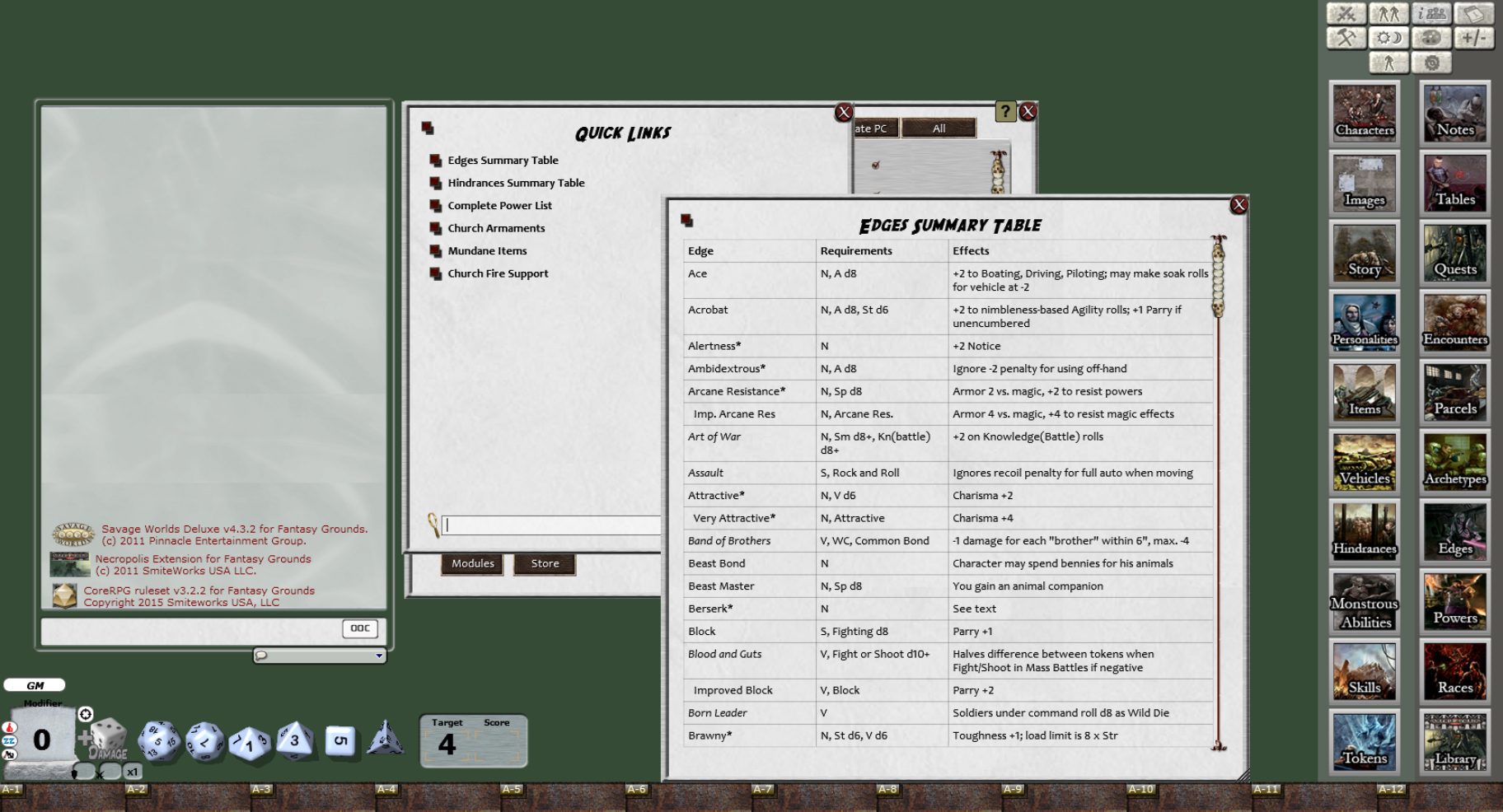Viewport: 1503px width, 812px height.
Task: Open the color palette settings
Action: tap(1431, 37)
